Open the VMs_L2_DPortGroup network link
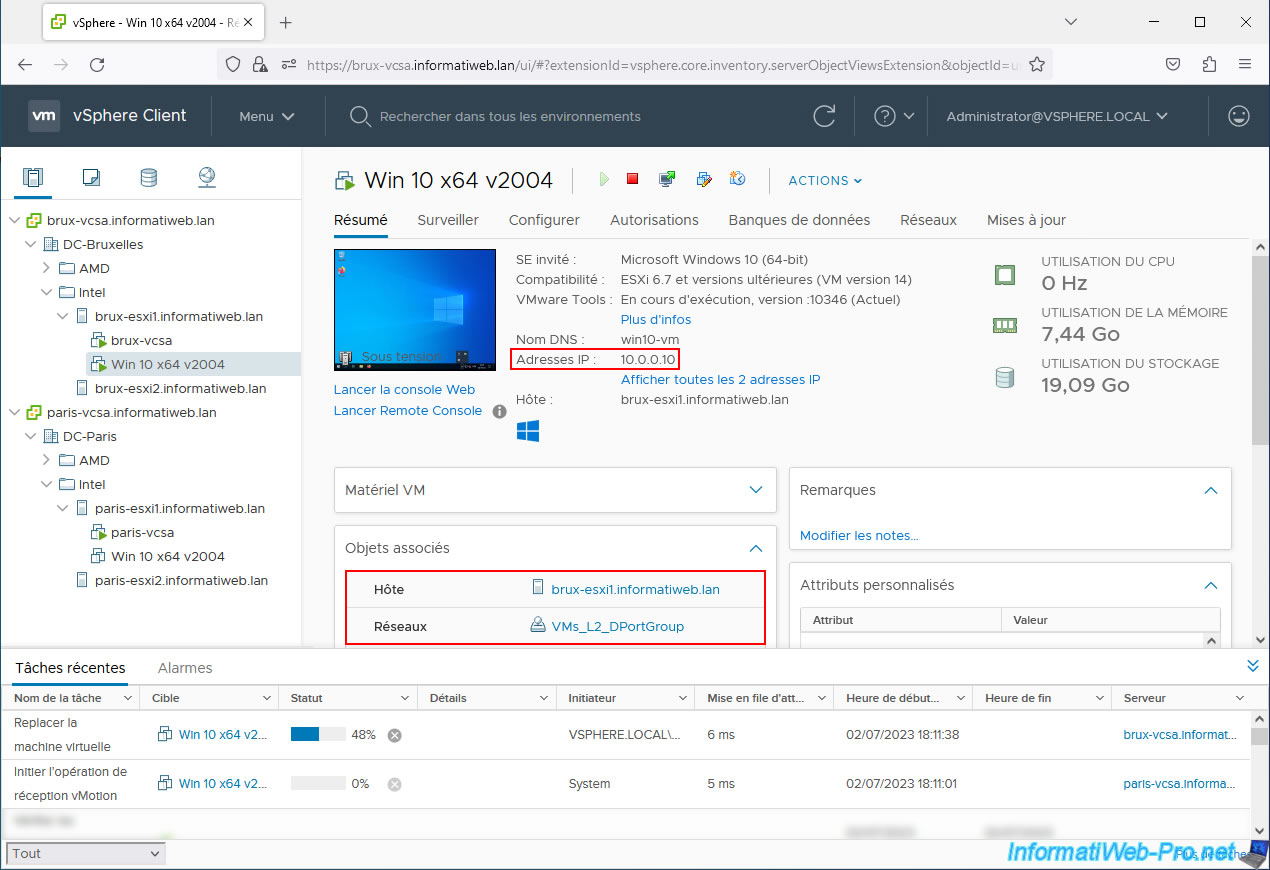Screen dimensions: 1270x870 click(618, 627)
